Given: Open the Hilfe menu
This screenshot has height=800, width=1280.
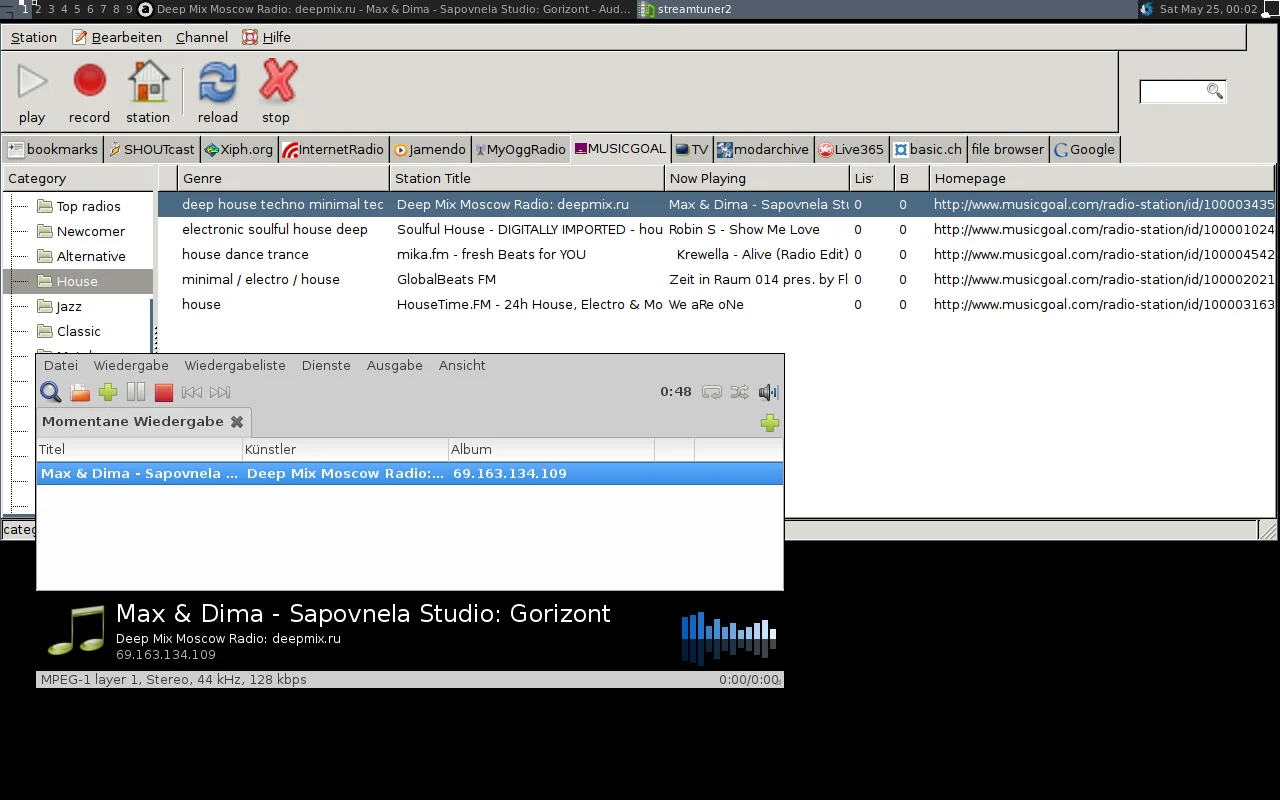Looking at the screenshot, I should point(267,37).
